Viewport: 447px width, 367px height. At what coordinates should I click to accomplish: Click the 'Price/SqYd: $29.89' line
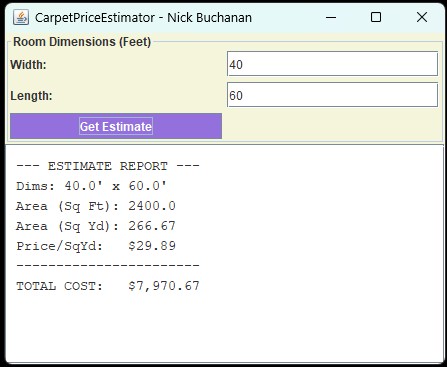[x=96, y=246]
